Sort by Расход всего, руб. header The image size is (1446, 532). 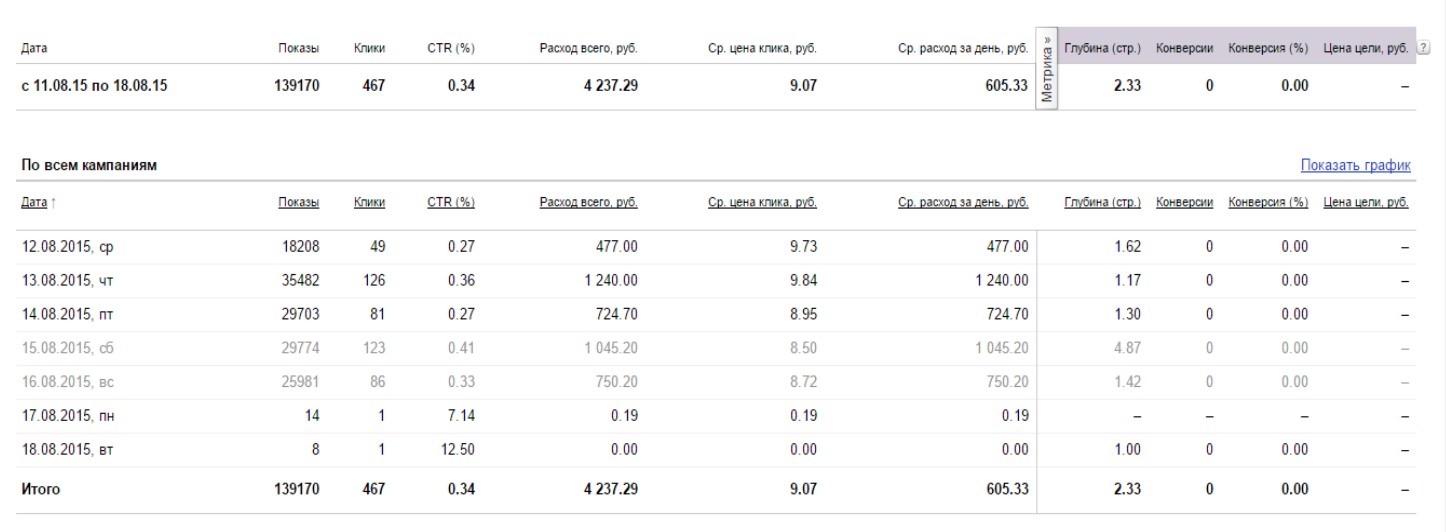coord(588,203)
